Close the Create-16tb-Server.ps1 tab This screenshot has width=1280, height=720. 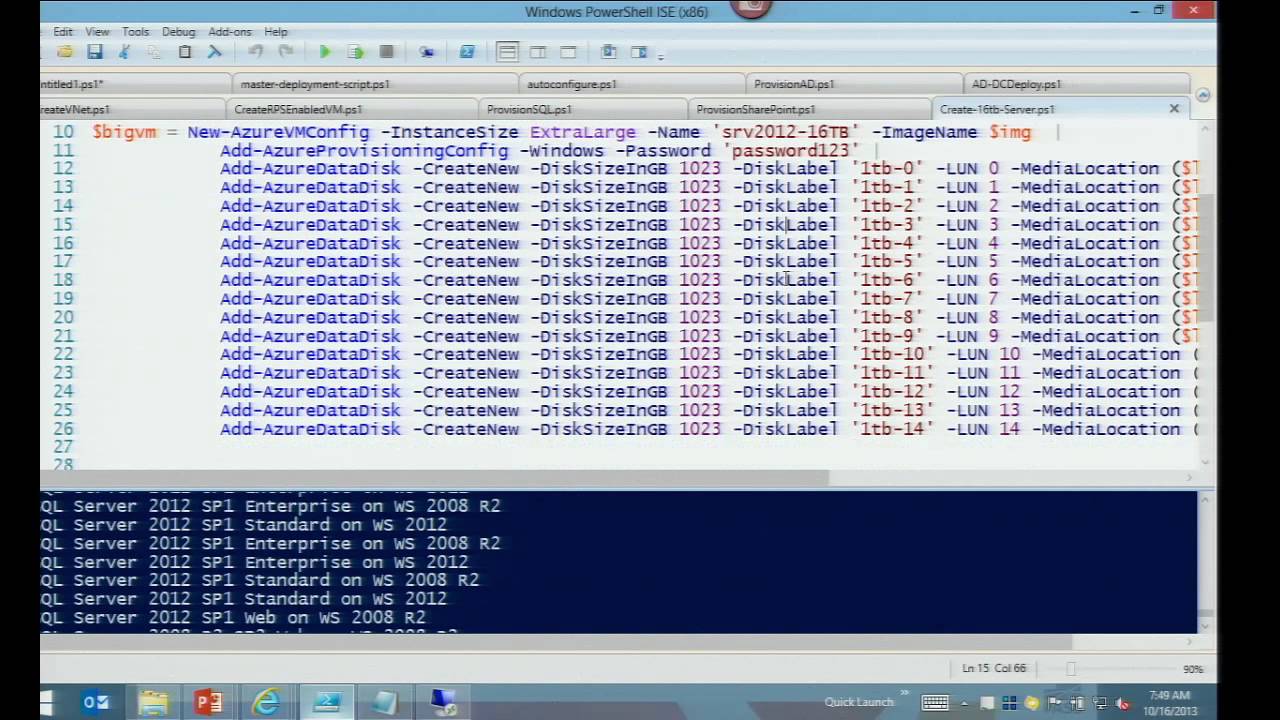pos(1174,108)
